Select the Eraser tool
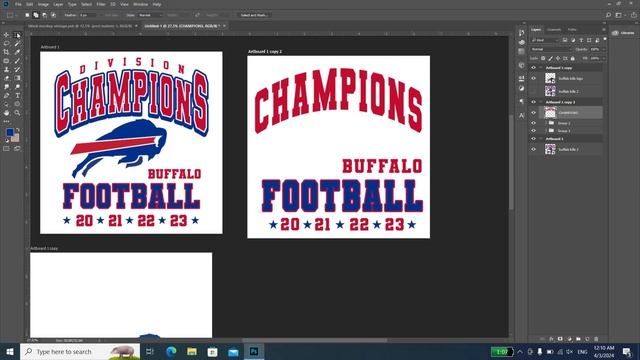 coord(6,78)
